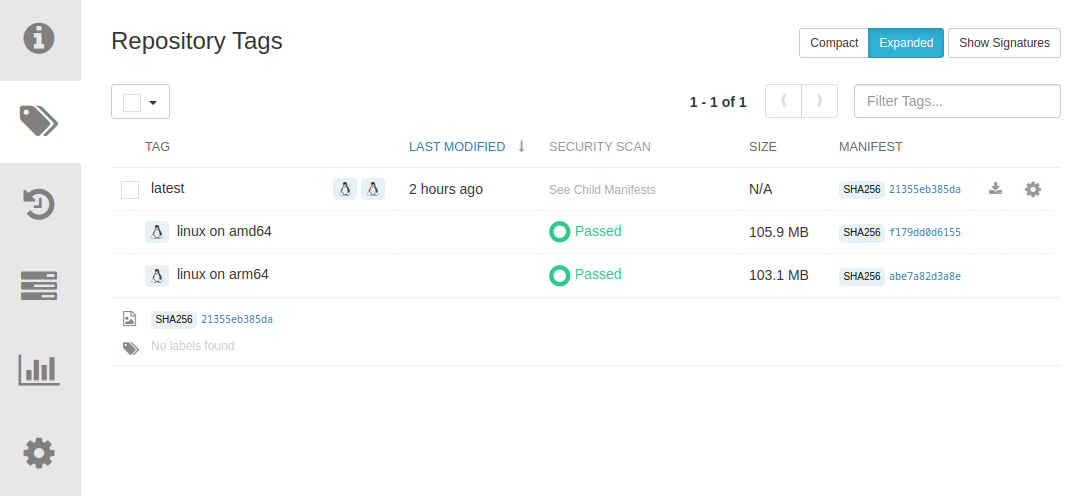Open manifest link f179dd0d6155
Viewport: 1089px width, 496px height.
click(x=925, y=232)
